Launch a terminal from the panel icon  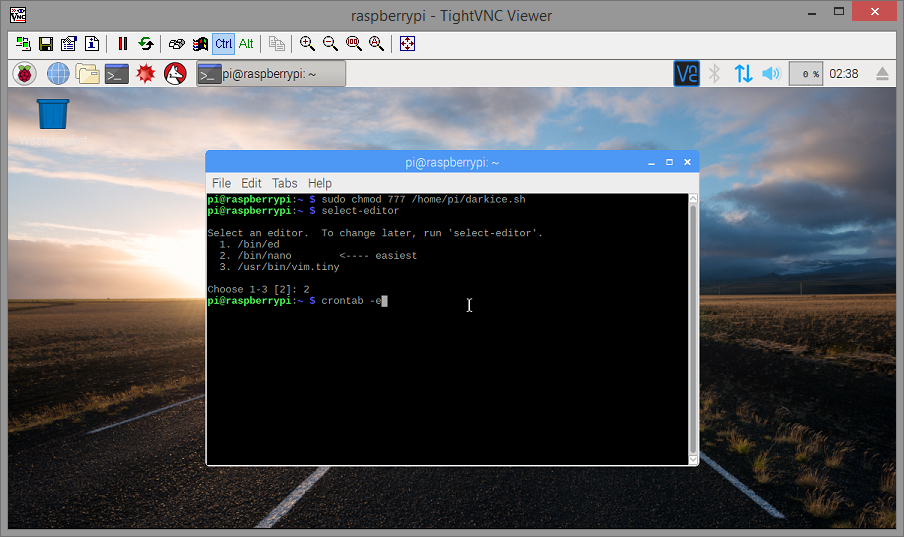click(x=116, y=74)
